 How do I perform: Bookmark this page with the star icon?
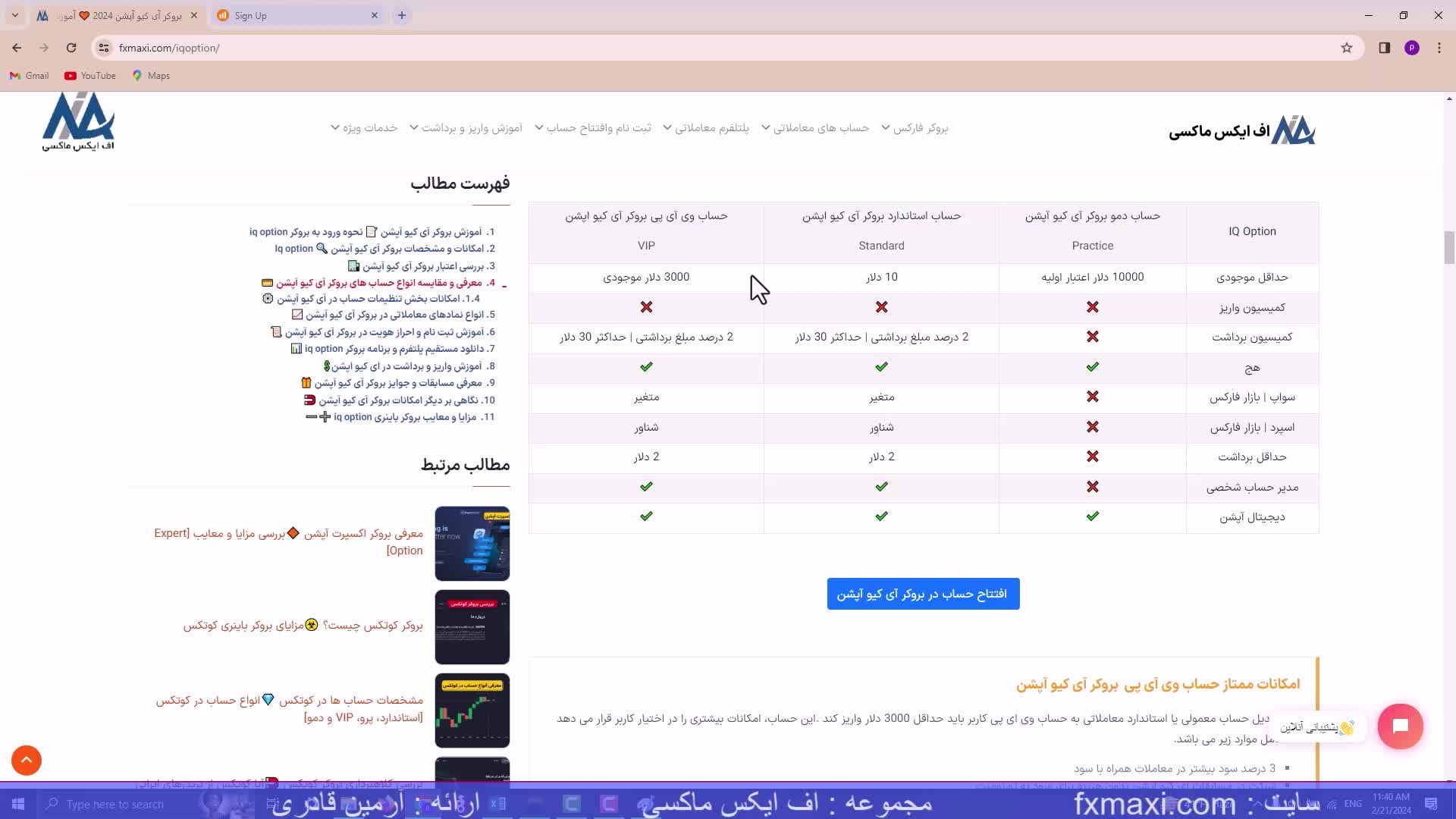(1348, 47)
